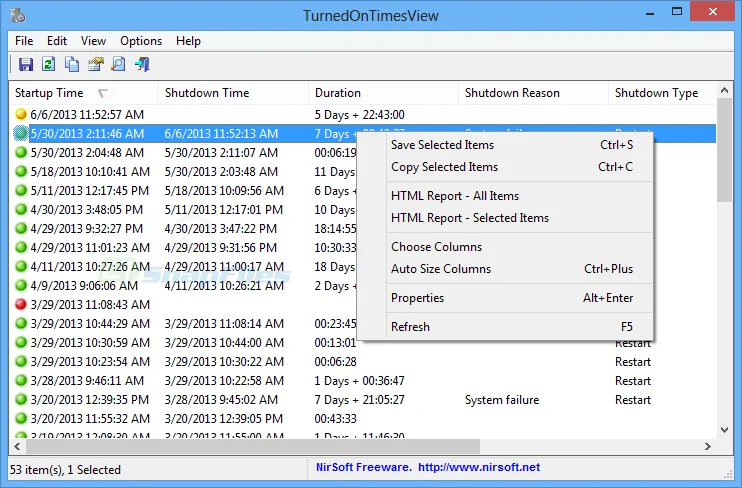Click the application icon in the title bar
Screen dimensions: 742x488
[19, 15]
